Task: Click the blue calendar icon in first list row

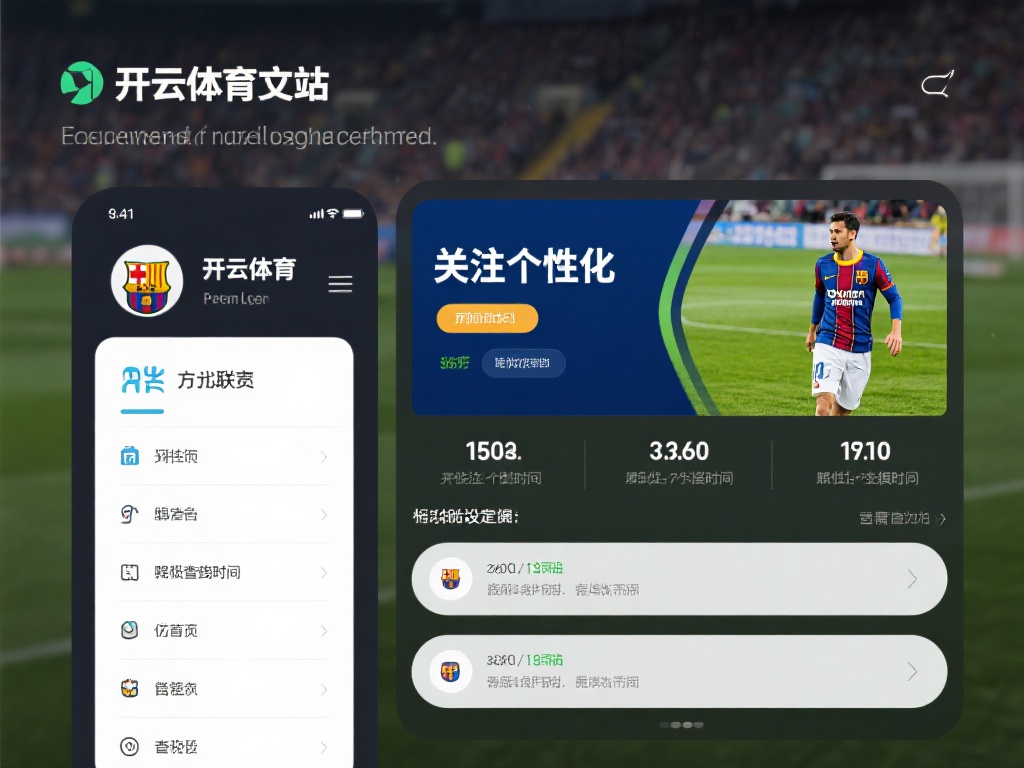Action: [x=130, y=455]
